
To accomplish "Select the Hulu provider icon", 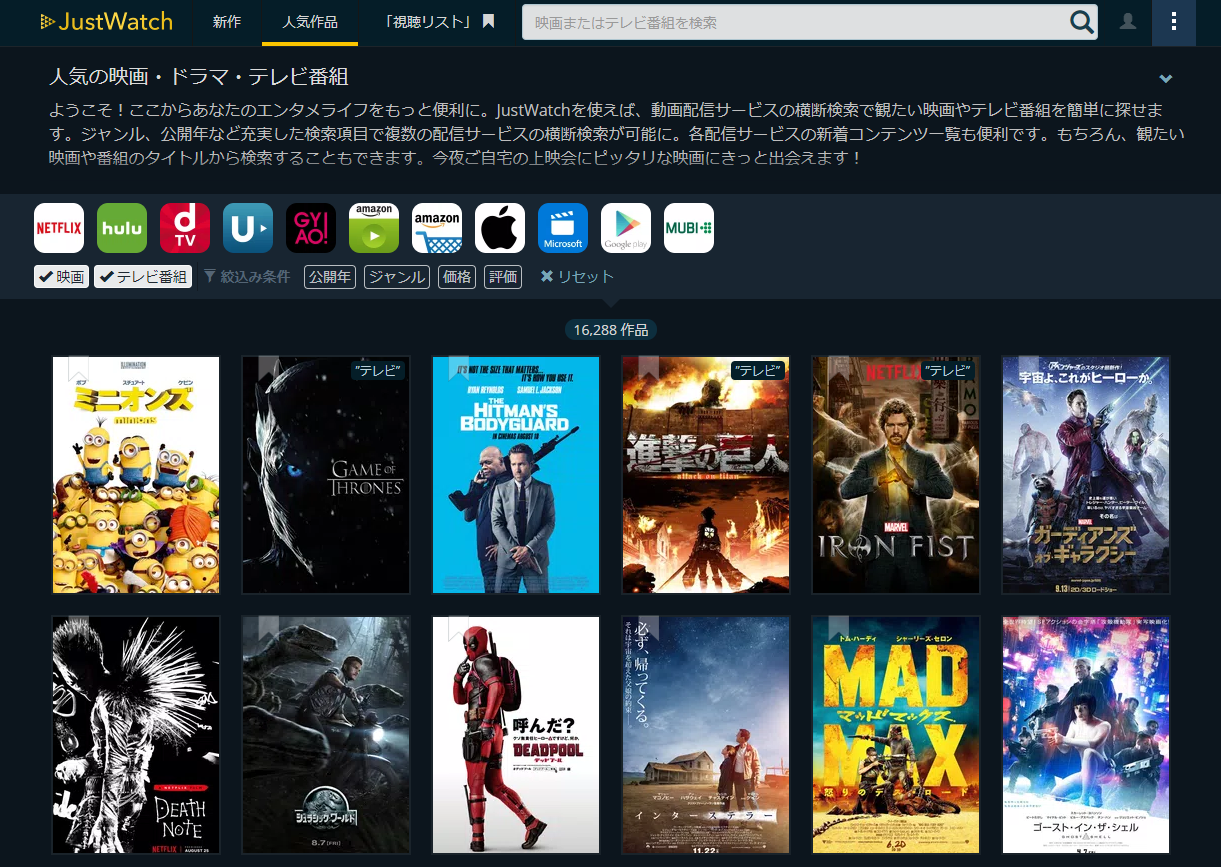I will (x=122, y=228).
